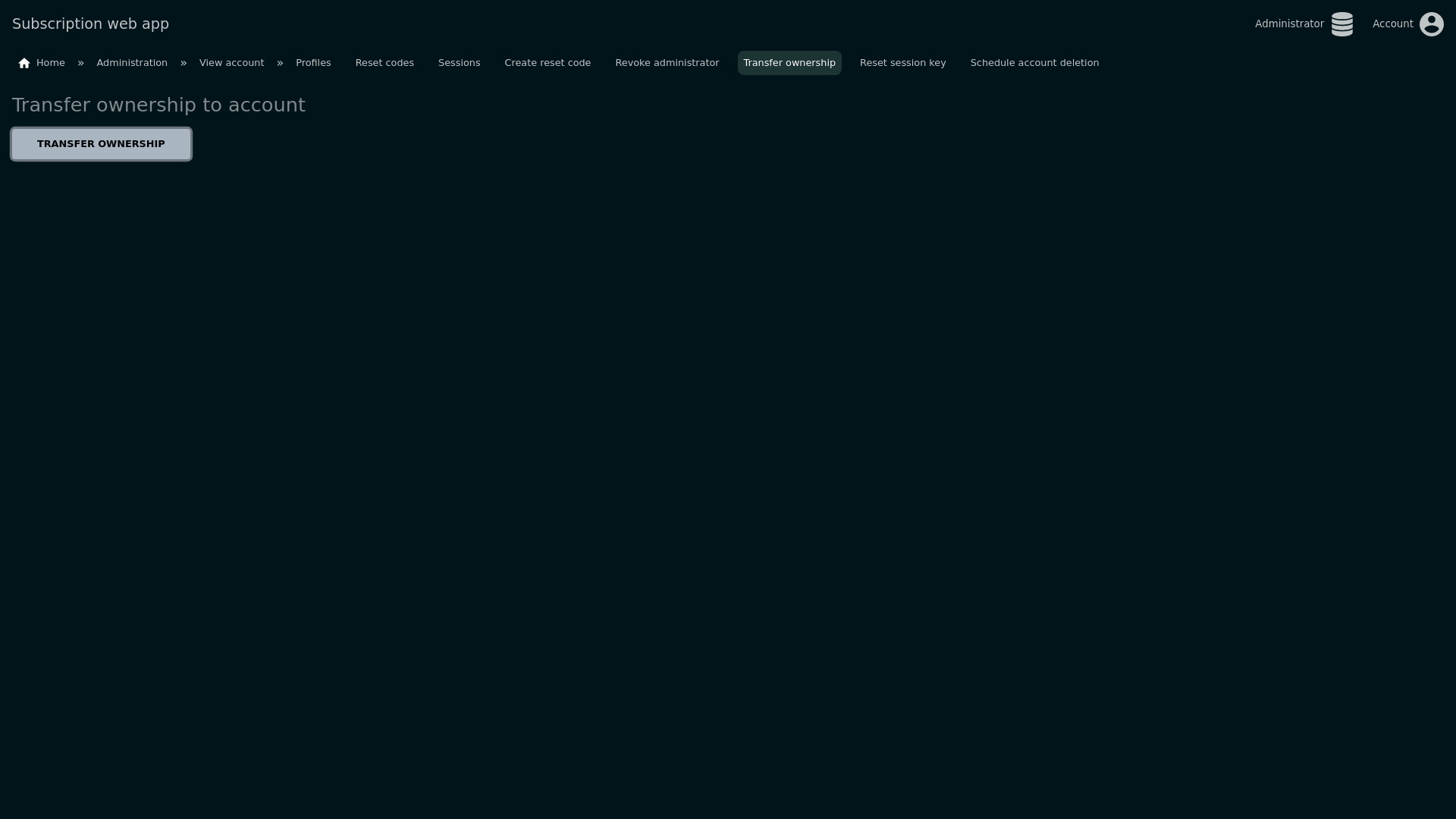Click the Home house icon
This screenshot has width=1456, height=819.
tap(24, 63)
